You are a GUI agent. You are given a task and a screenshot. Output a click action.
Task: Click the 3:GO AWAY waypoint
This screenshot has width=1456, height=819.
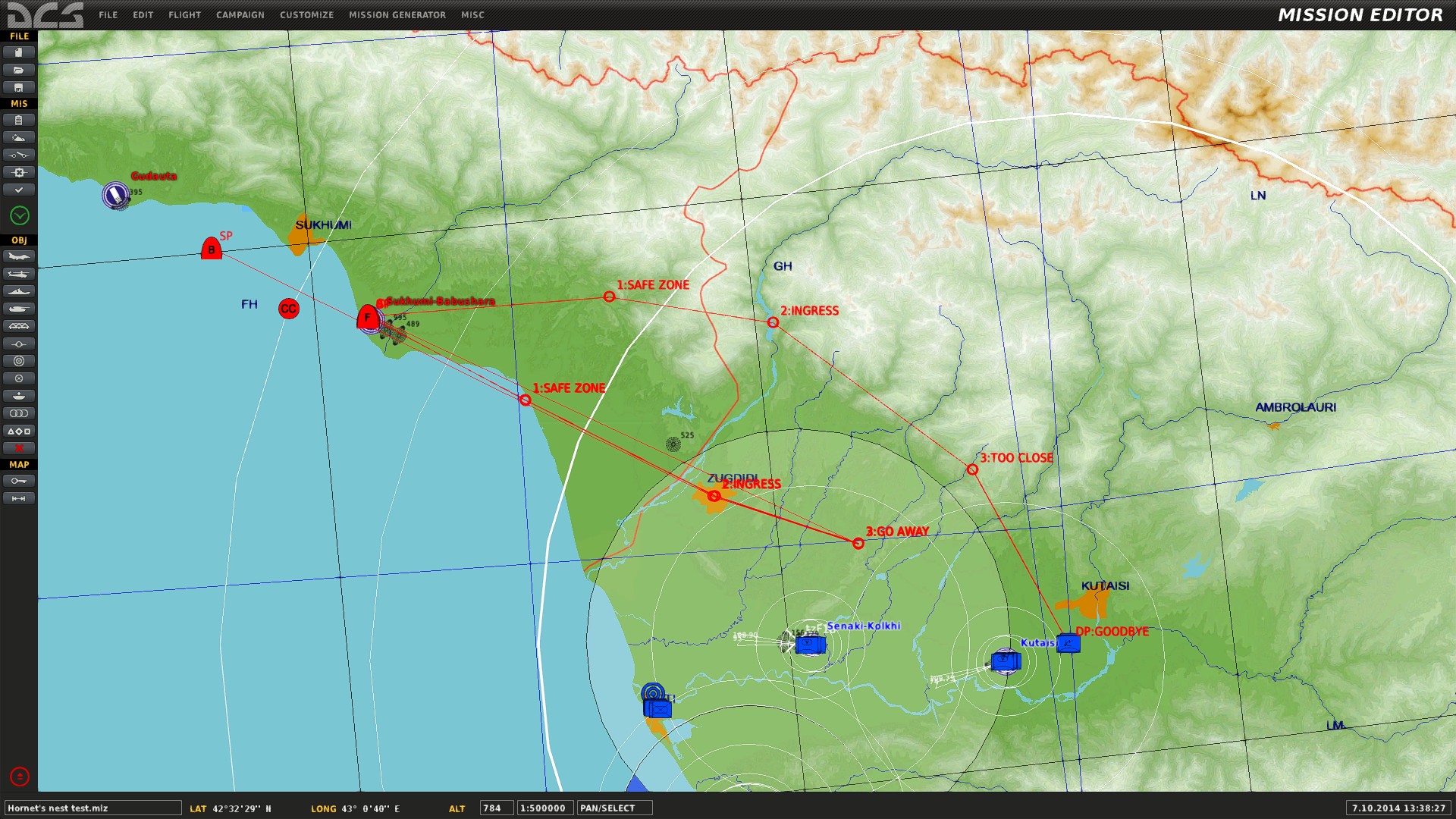coord(858,544)
